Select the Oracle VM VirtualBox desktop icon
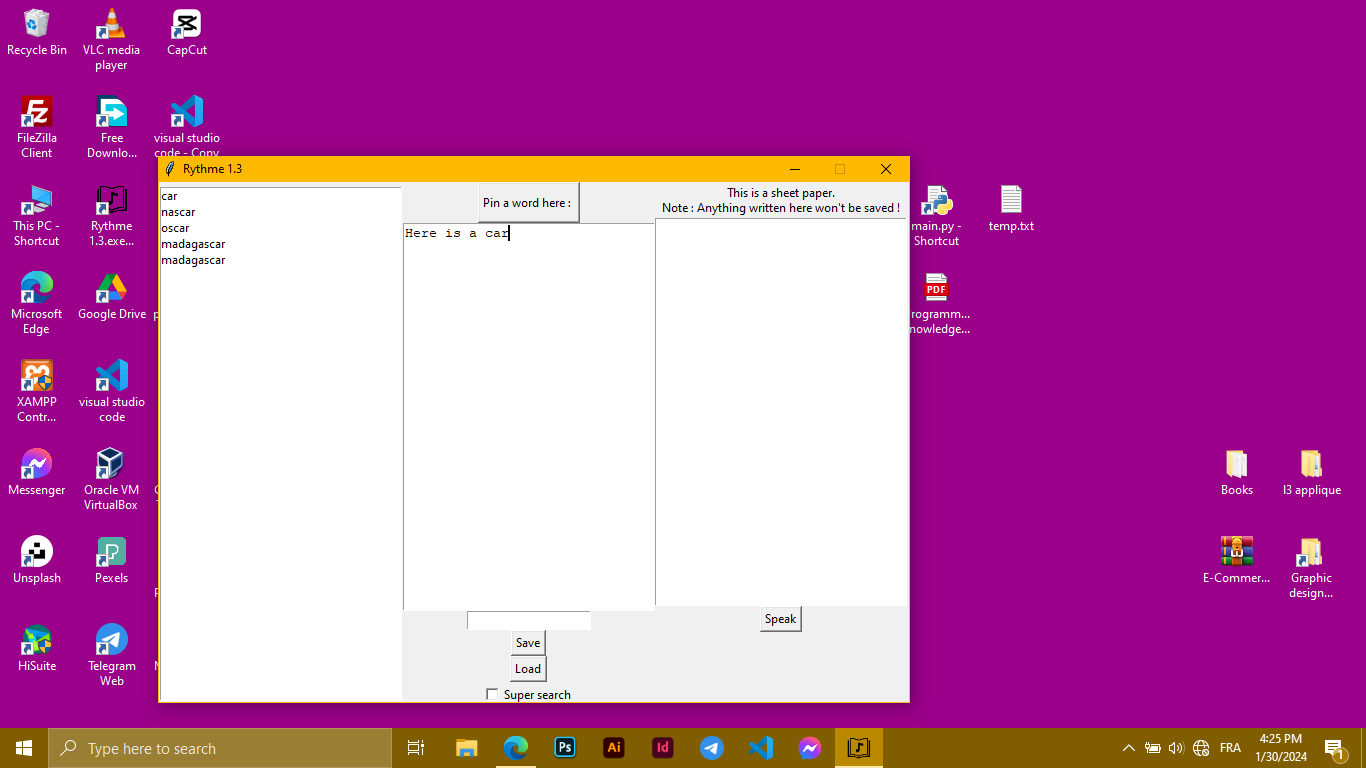 111,479
